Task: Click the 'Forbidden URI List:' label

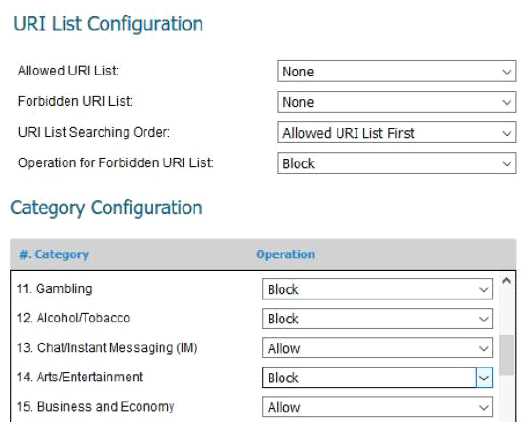Action: 75,101
